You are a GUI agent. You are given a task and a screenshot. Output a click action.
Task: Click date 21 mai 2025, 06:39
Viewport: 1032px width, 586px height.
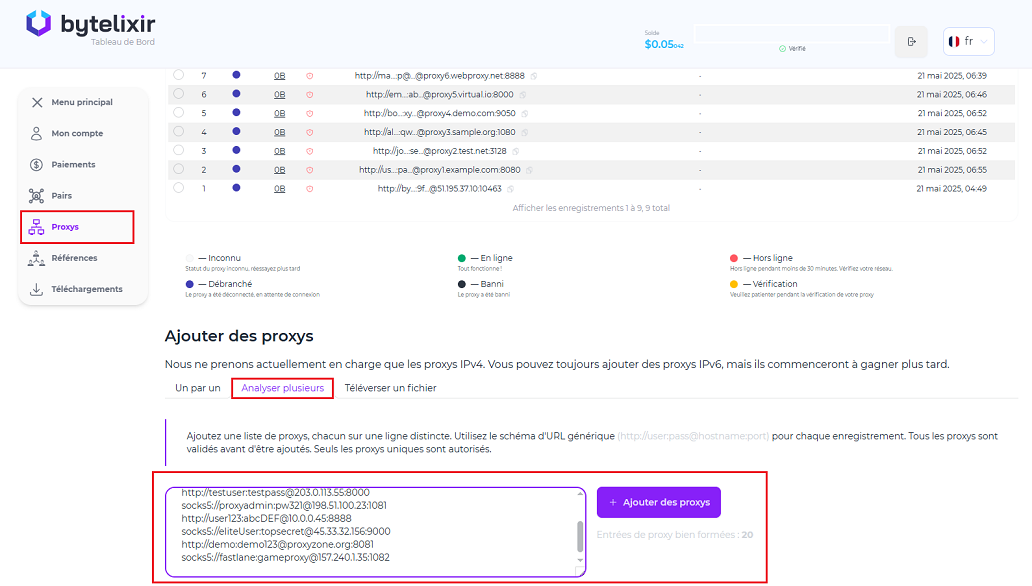952,76
